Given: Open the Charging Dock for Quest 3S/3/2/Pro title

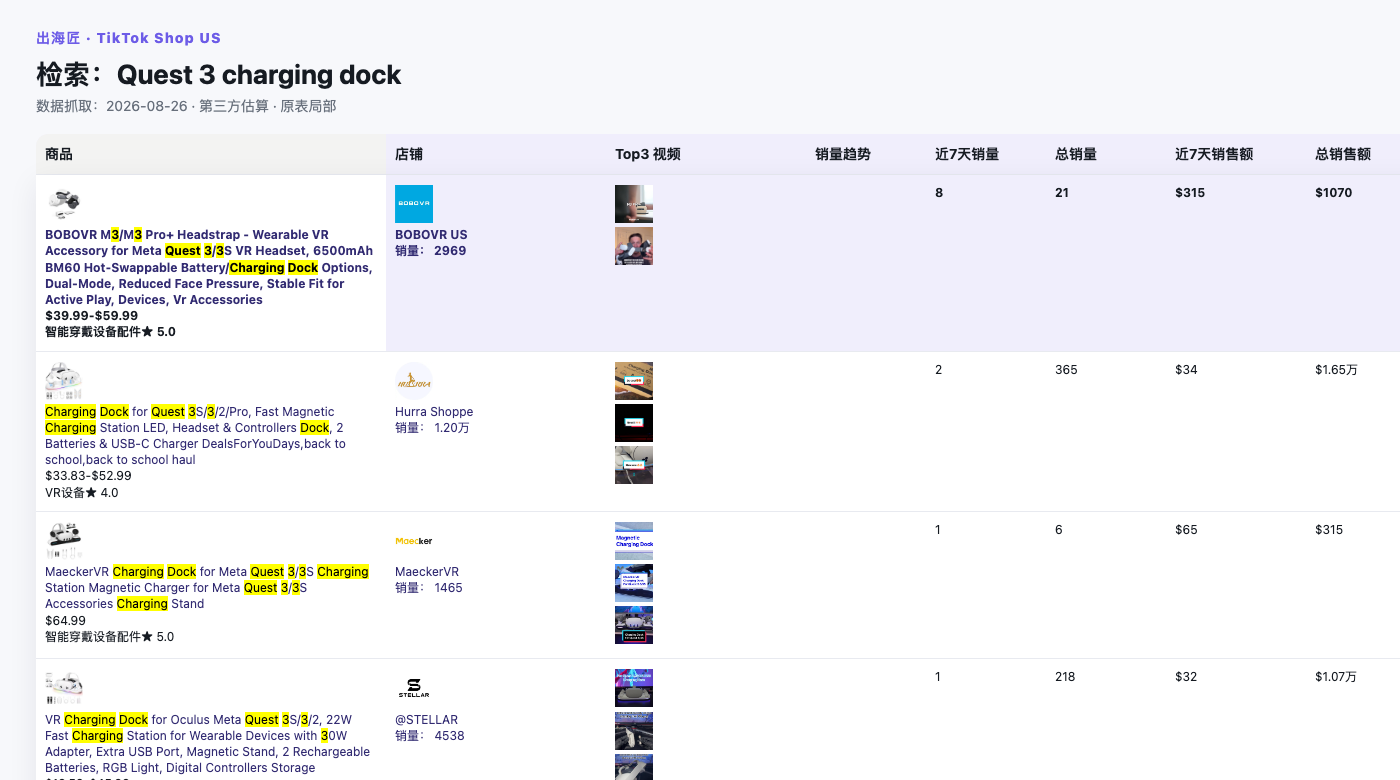Looking at the screenshot, I should tap(196, 436).
